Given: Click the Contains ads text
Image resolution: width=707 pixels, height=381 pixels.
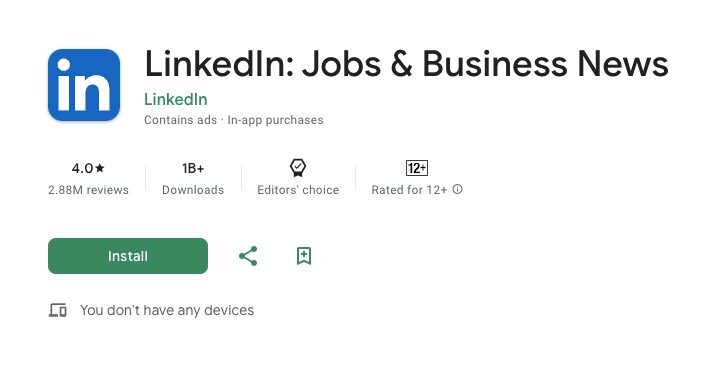Looking at the screenshot, I should (x=180, y=120).
